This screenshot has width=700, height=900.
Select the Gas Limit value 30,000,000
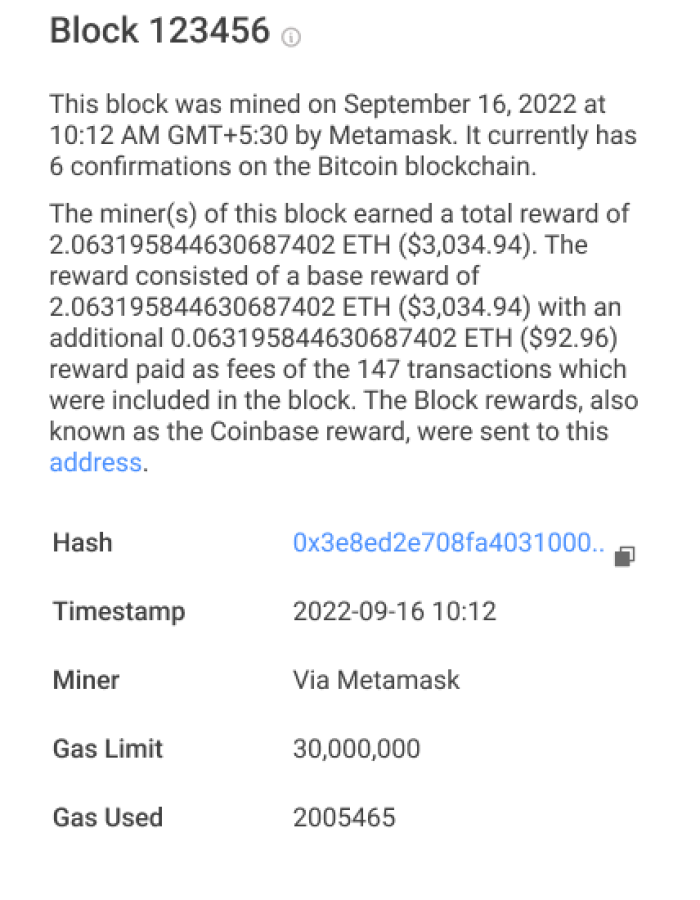click(x=357, y=748)
